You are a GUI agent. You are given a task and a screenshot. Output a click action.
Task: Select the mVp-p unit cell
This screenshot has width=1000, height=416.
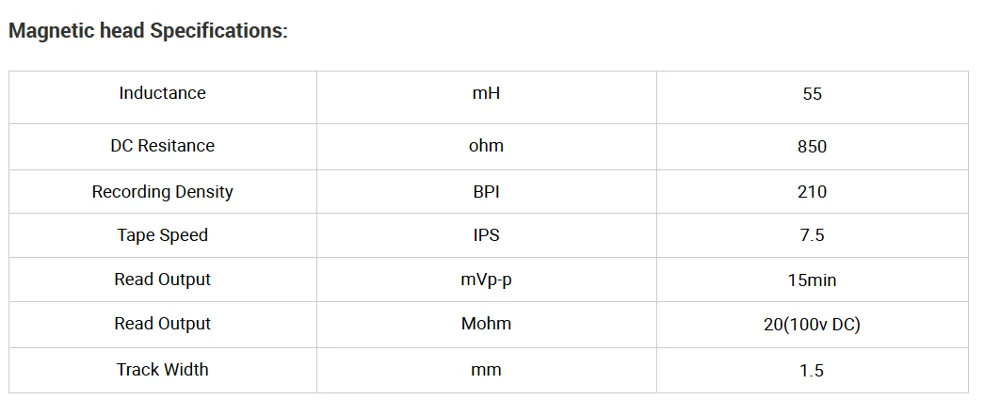point(486,280)
